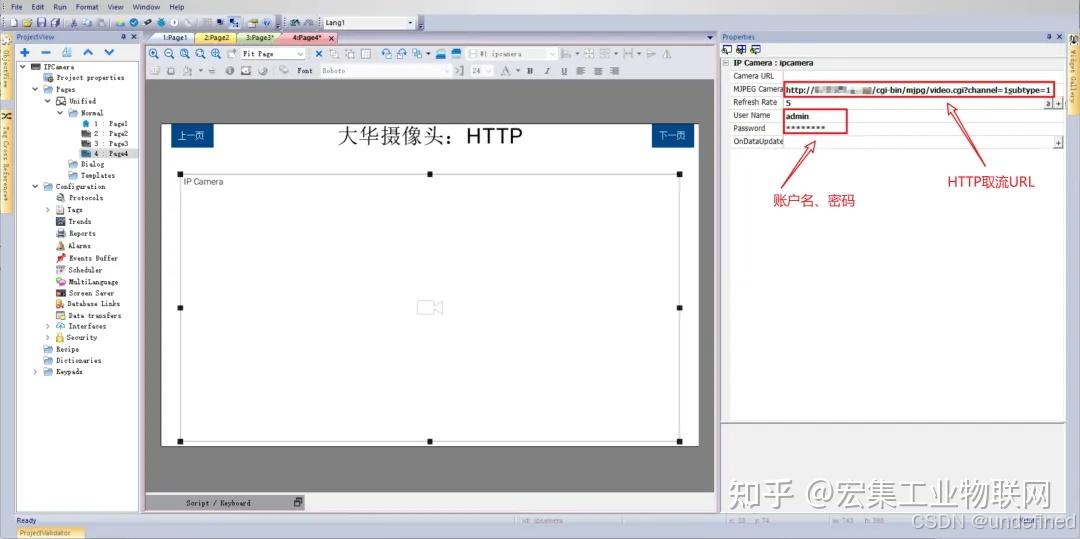
Task: Open the Window menu
Action: [x=146, y=7]
